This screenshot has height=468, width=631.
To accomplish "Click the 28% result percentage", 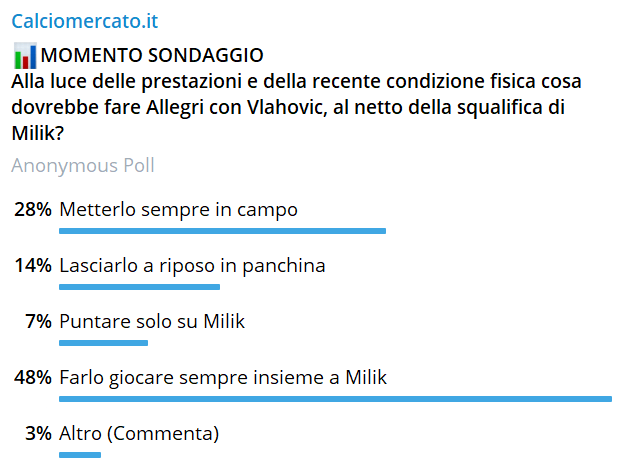I will pyautogui.click(x=33, y=210).
